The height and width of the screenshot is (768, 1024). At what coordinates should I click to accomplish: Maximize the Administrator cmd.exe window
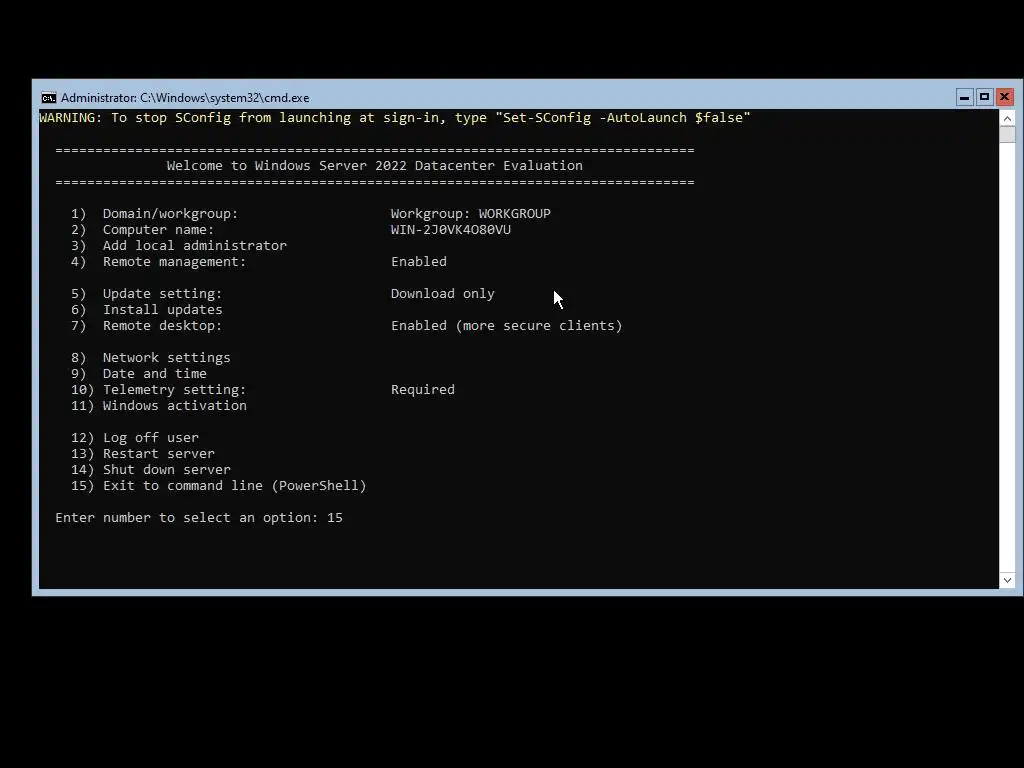[984, 97]
